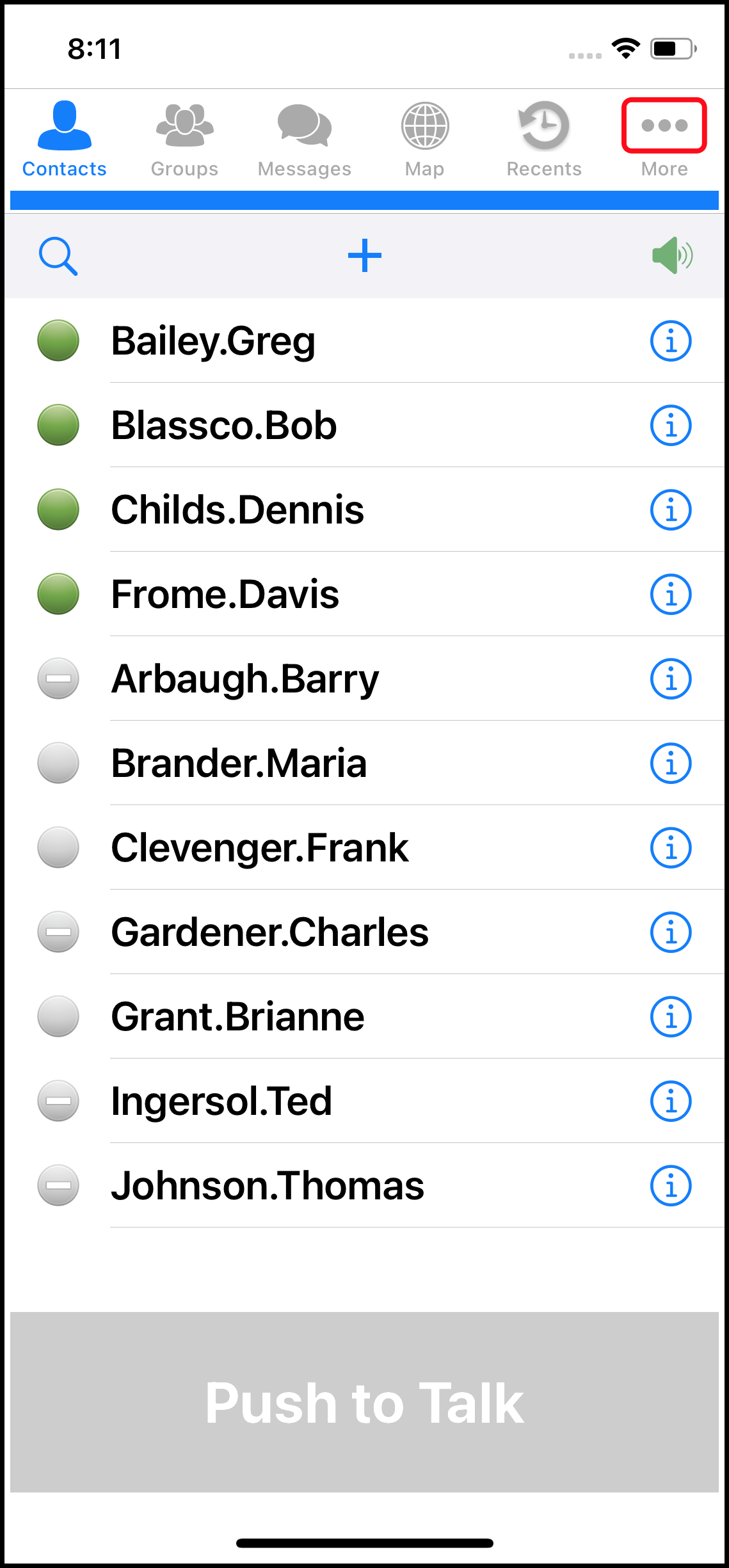This screenshot has height=1568, width=729.
Task: Select the Brander.Maria contact name
Action: coord(239,764)
